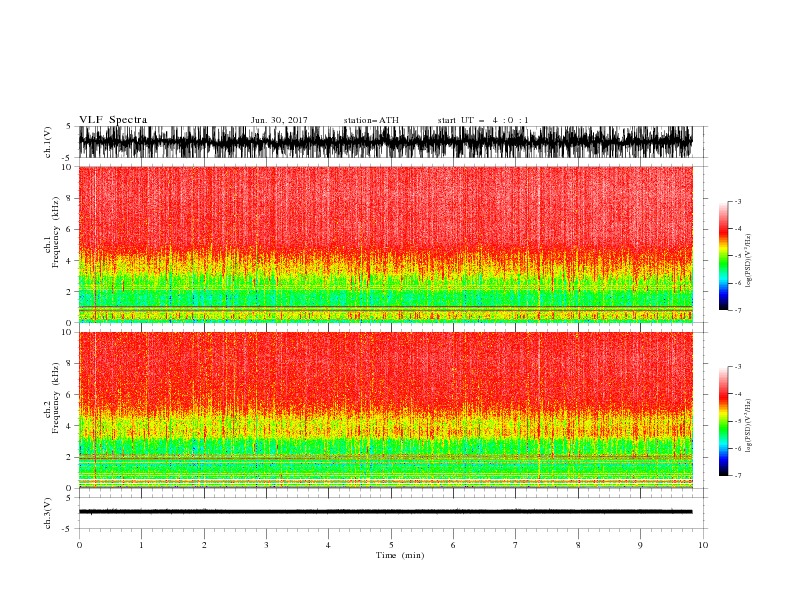Click the "-7" tick on ch.2 colorbar
The width and height of the screenshot is (792, 612).
(x=738, y=476)
